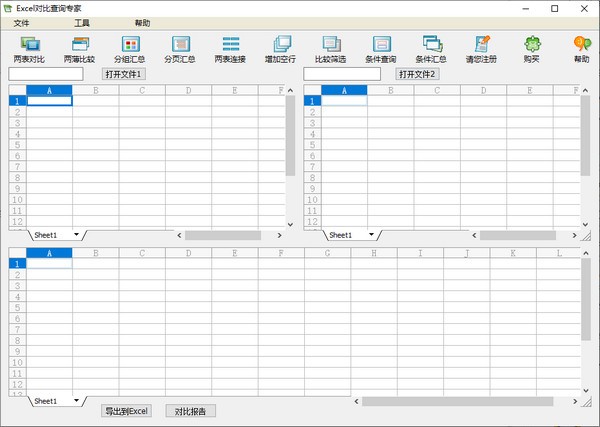Click horizontal scrollbar thumb of bottom grid
This screenshot has height=427, width=600.
(458, 401)
